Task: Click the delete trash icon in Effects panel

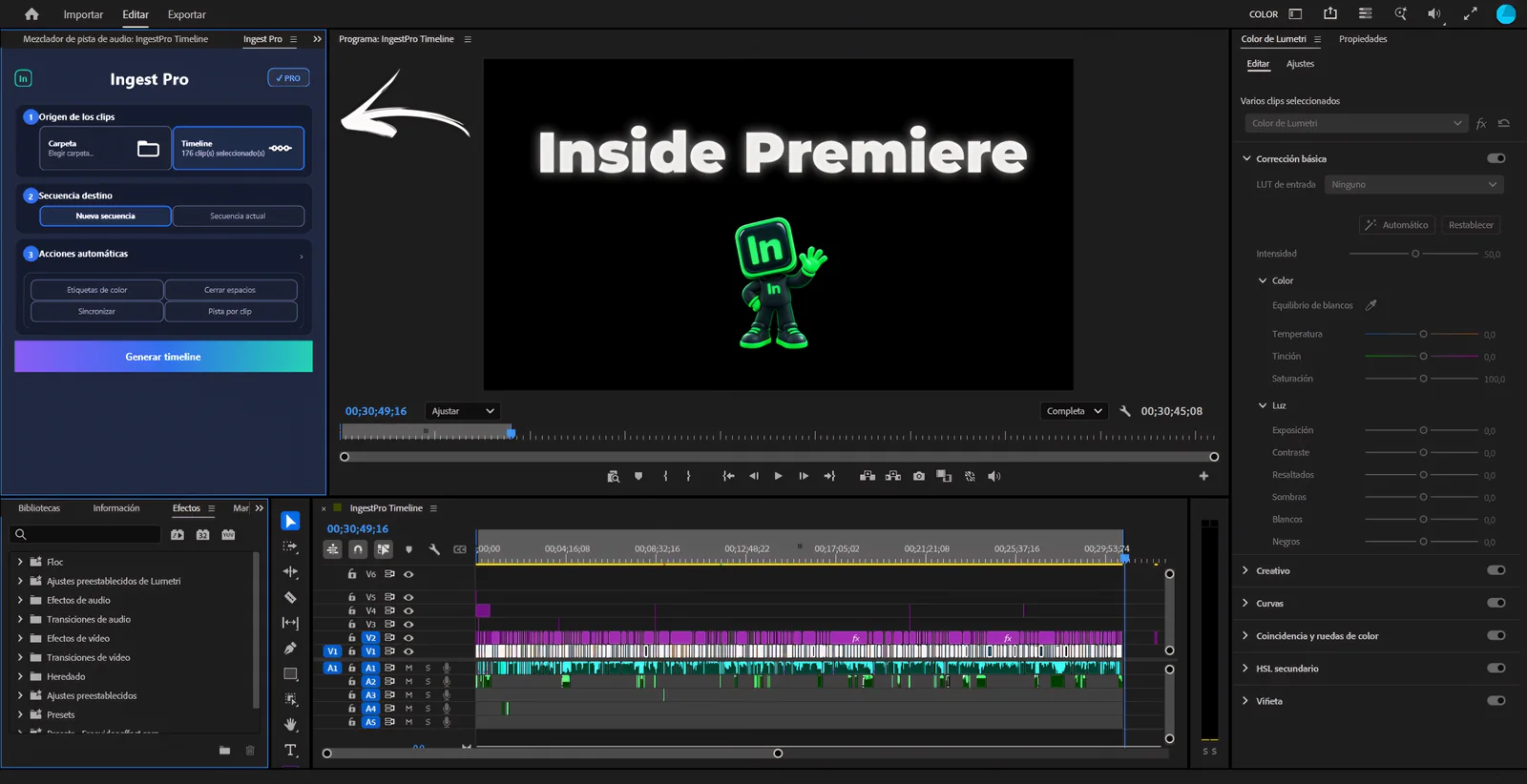Action: (x=250, y=751)
